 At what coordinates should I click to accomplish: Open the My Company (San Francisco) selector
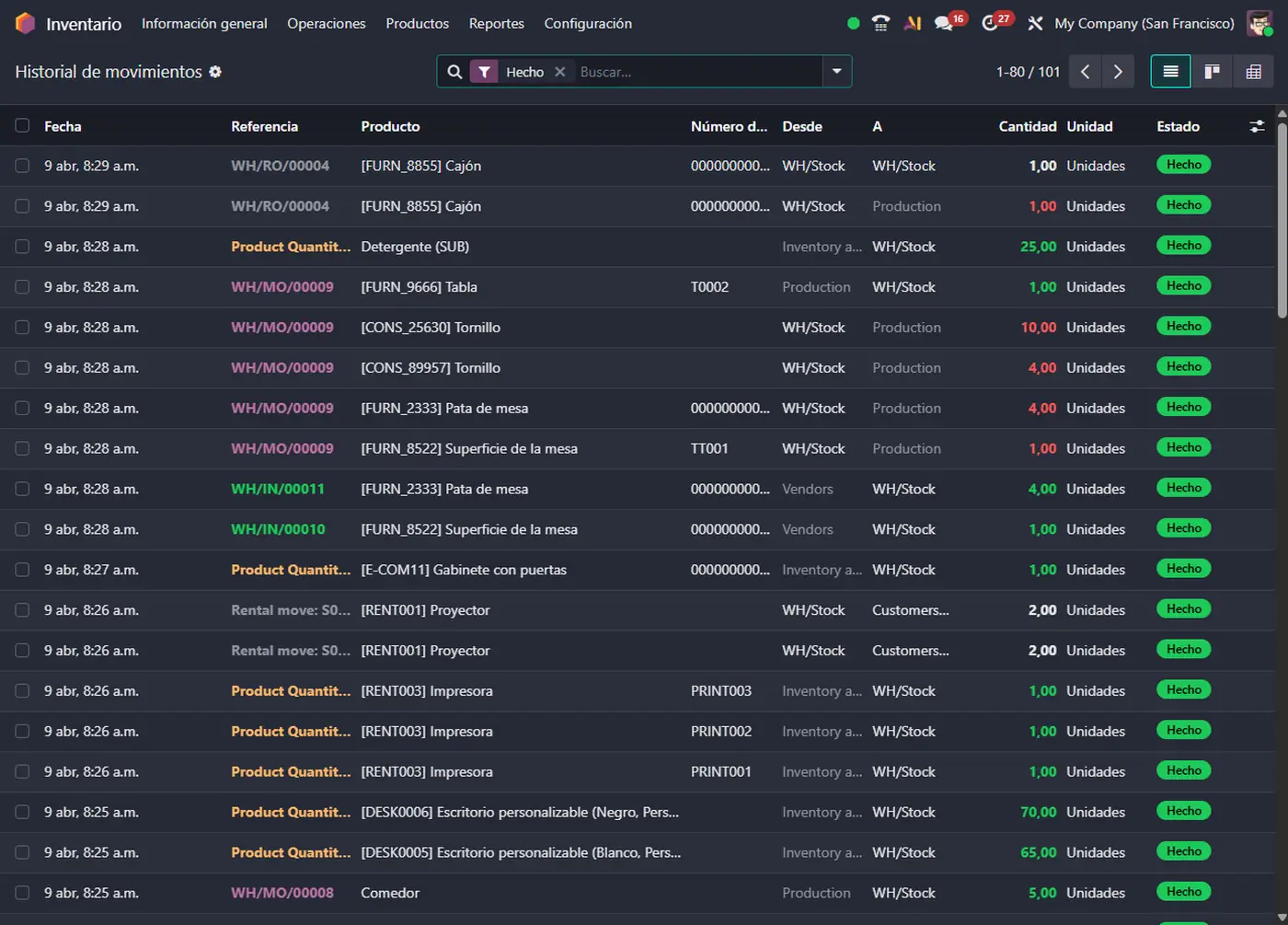coord(1144,24)
